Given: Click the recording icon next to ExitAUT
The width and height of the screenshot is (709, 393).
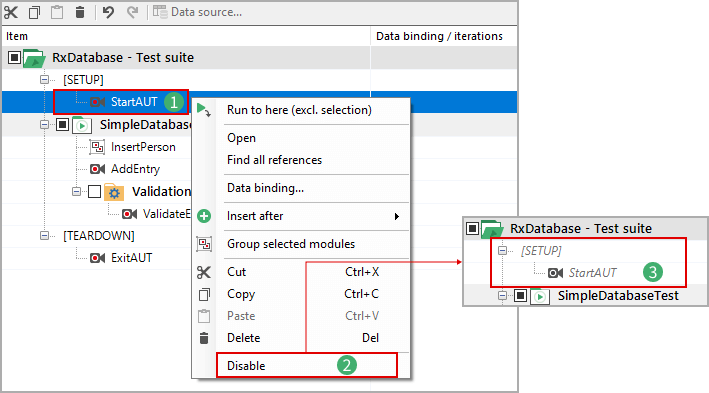Looking at the screenshot, I should coord(98,258).
